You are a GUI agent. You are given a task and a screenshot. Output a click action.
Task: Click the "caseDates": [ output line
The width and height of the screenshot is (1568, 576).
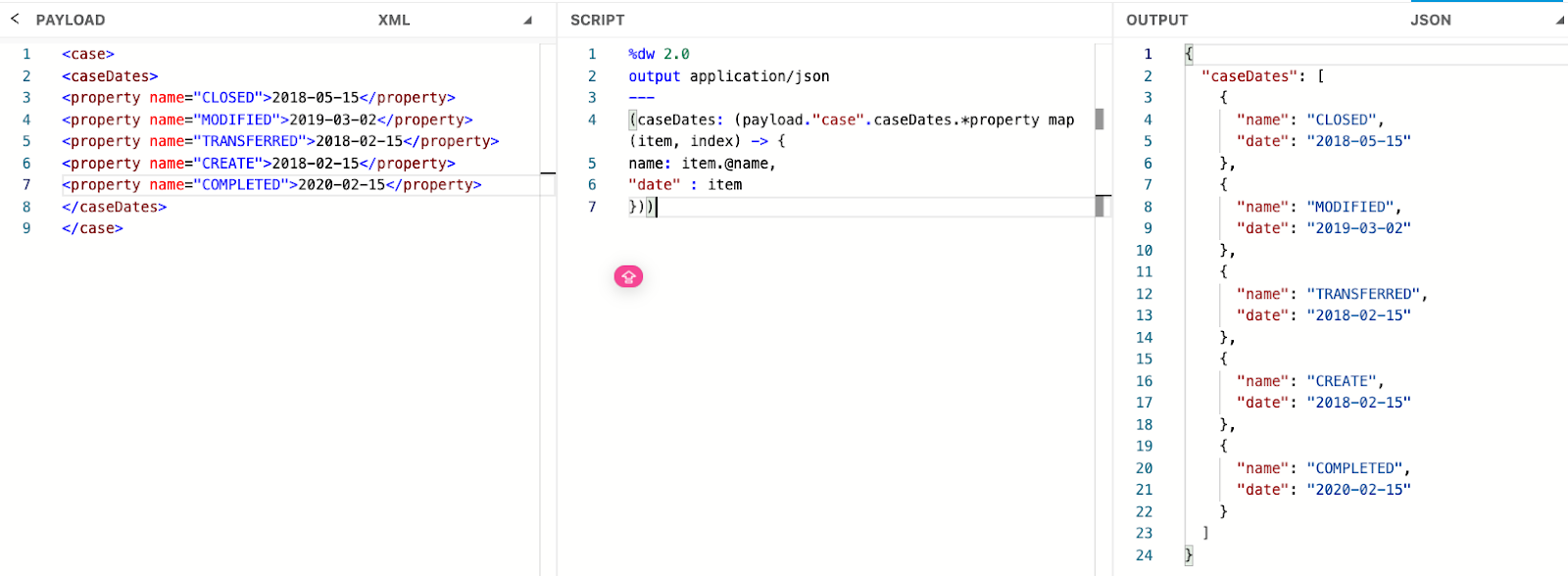[x=1263, y=76]
